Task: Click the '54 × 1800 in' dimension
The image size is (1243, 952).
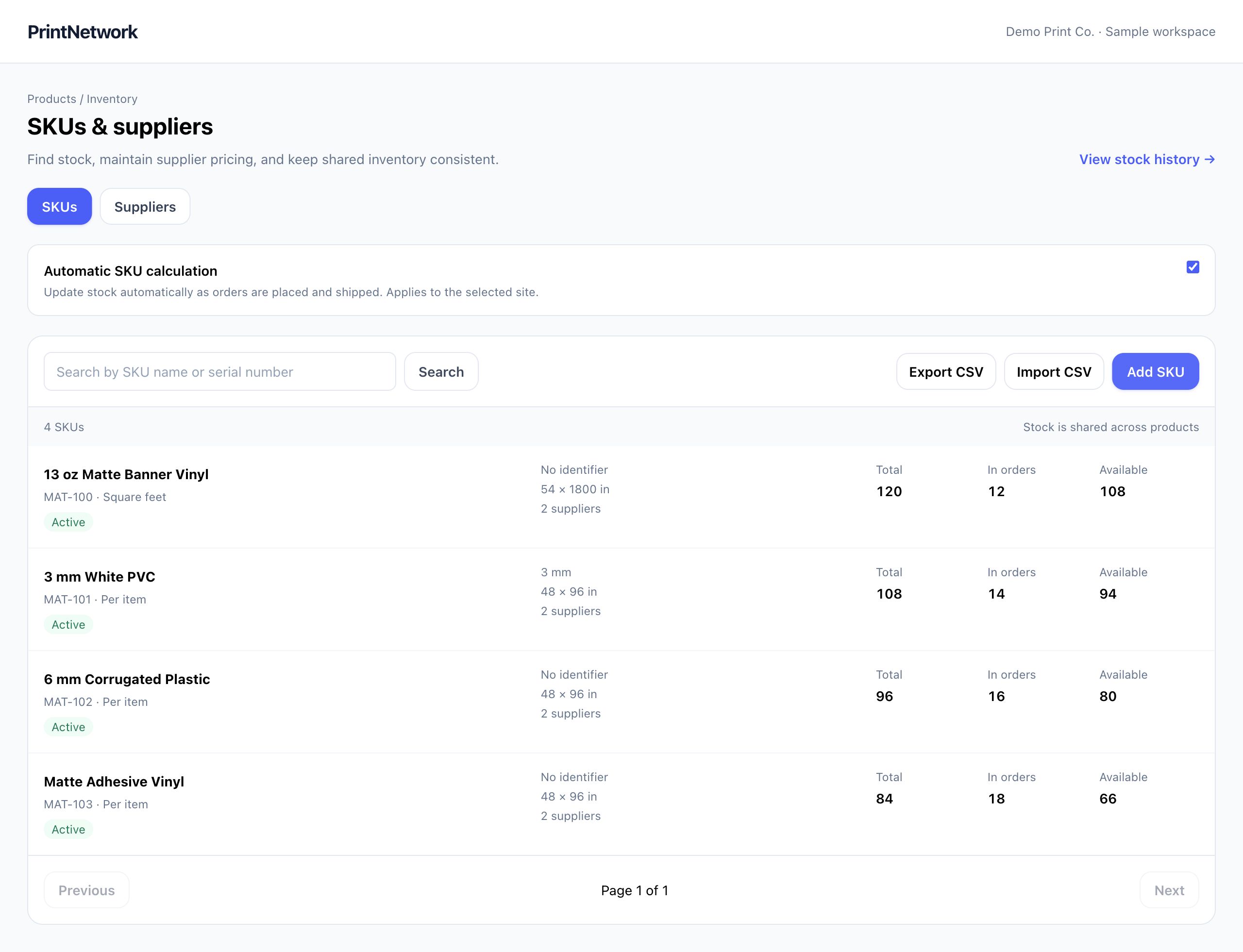Action: 575,489
